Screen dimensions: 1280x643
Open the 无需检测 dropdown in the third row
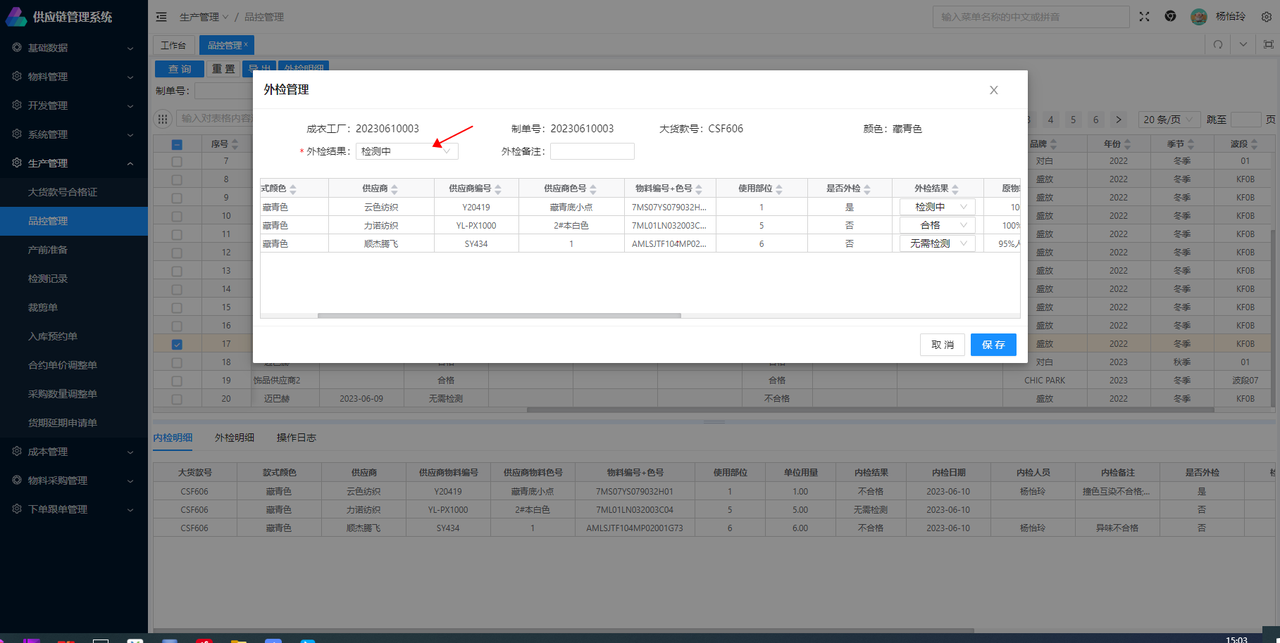[x=937, y=243]
